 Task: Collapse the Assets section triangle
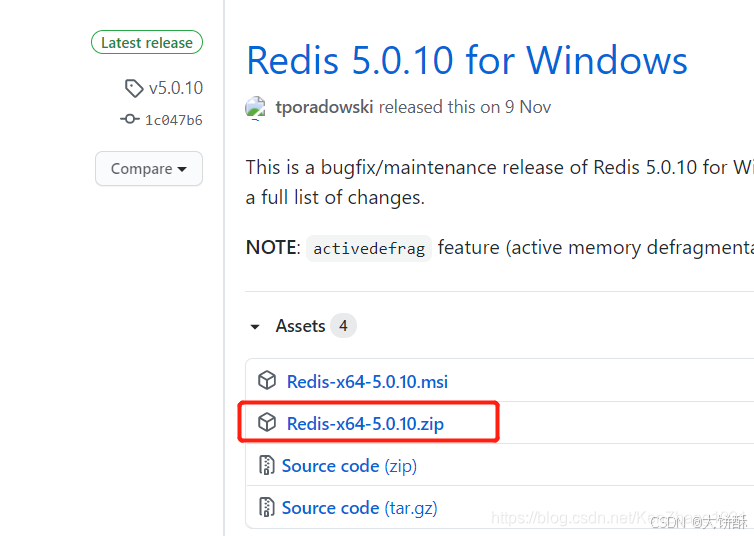255,327
